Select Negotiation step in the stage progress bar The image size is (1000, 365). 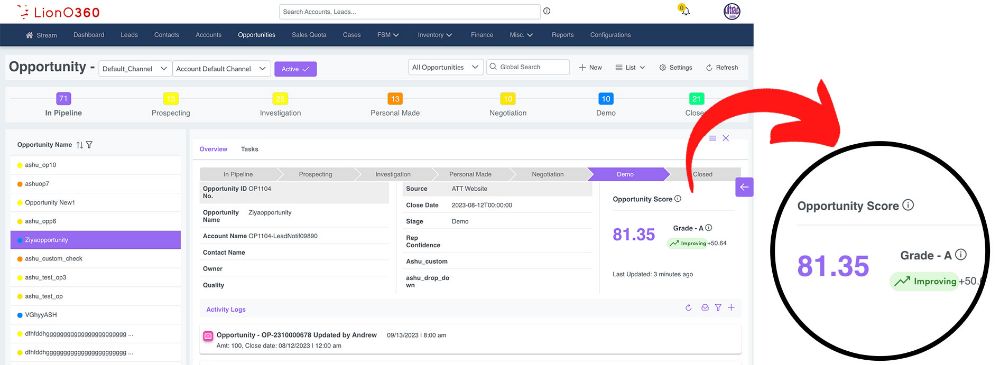point(548,174)
